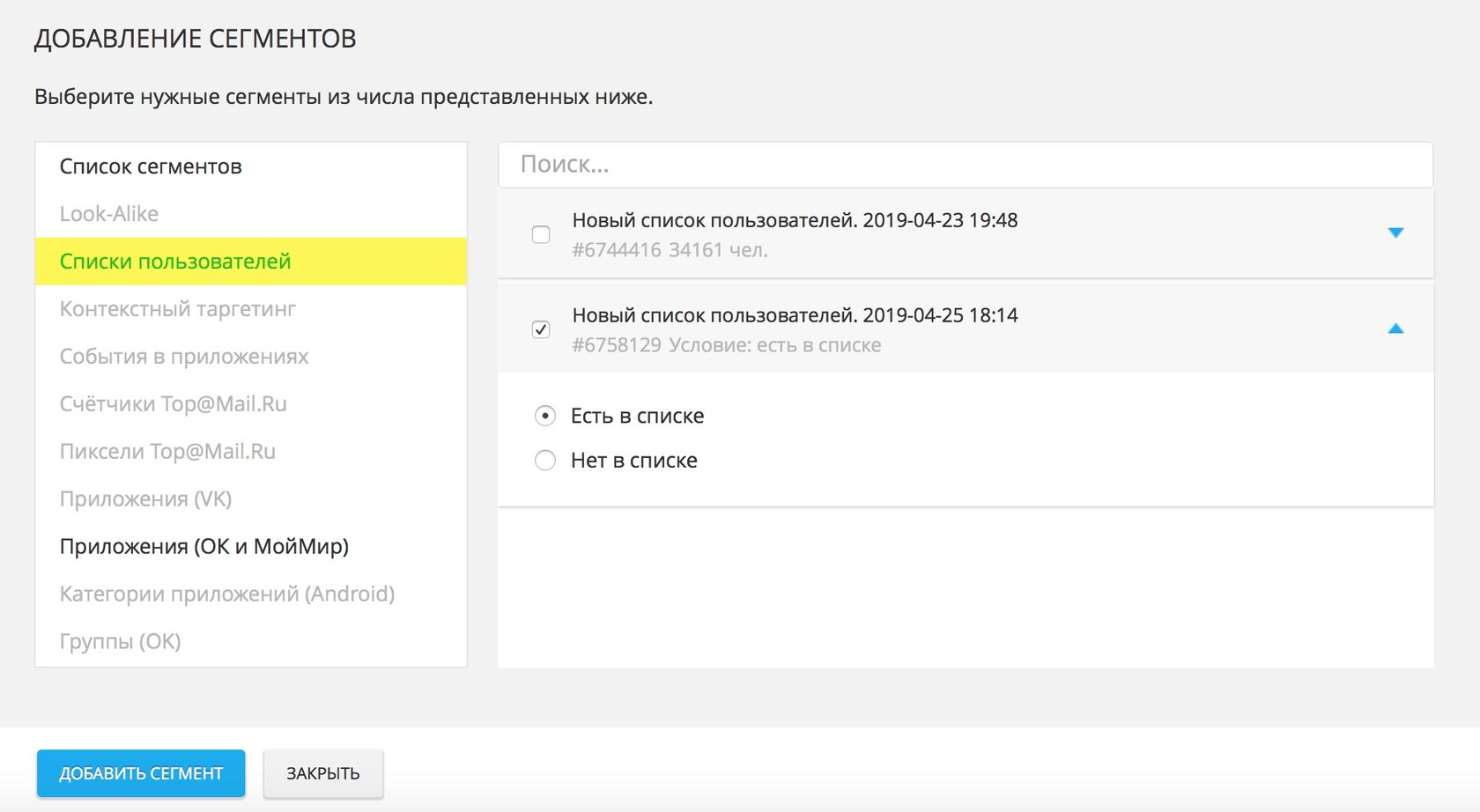This screenshot has width=1480, height=812.
Task: Open the Look-Alike category
Action: pyautogui.click(x=109, y=214)
